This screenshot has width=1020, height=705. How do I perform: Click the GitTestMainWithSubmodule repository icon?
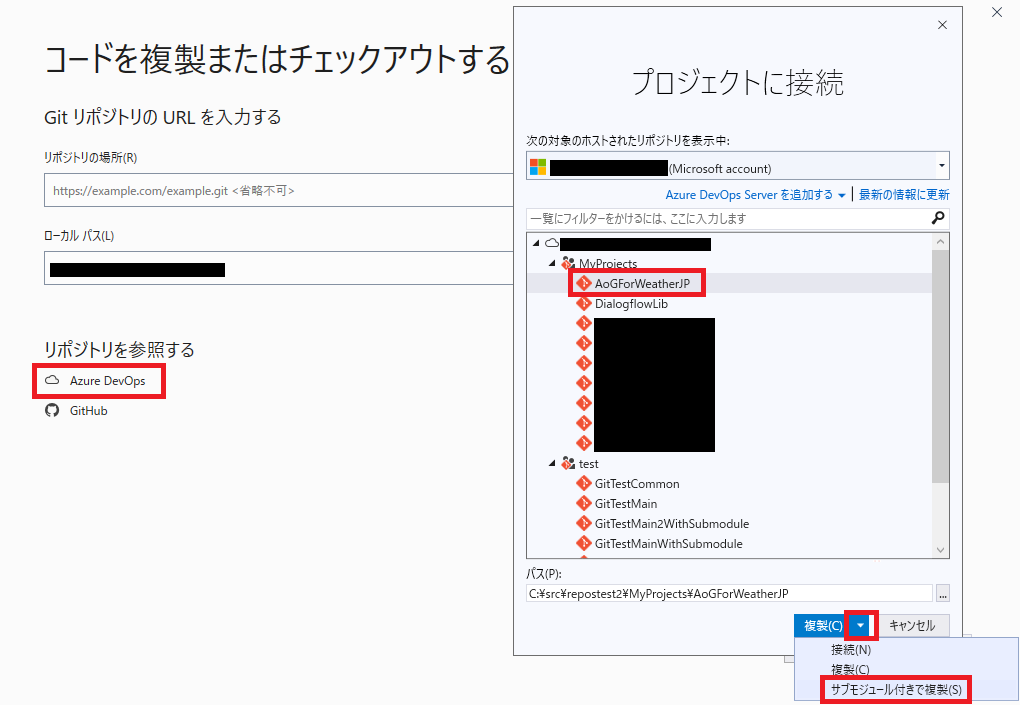tap(584, 543)
